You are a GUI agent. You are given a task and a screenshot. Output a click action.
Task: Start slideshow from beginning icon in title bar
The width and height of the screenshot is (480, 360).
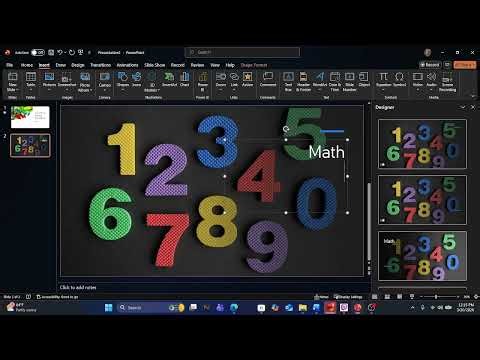pos(81,52)
